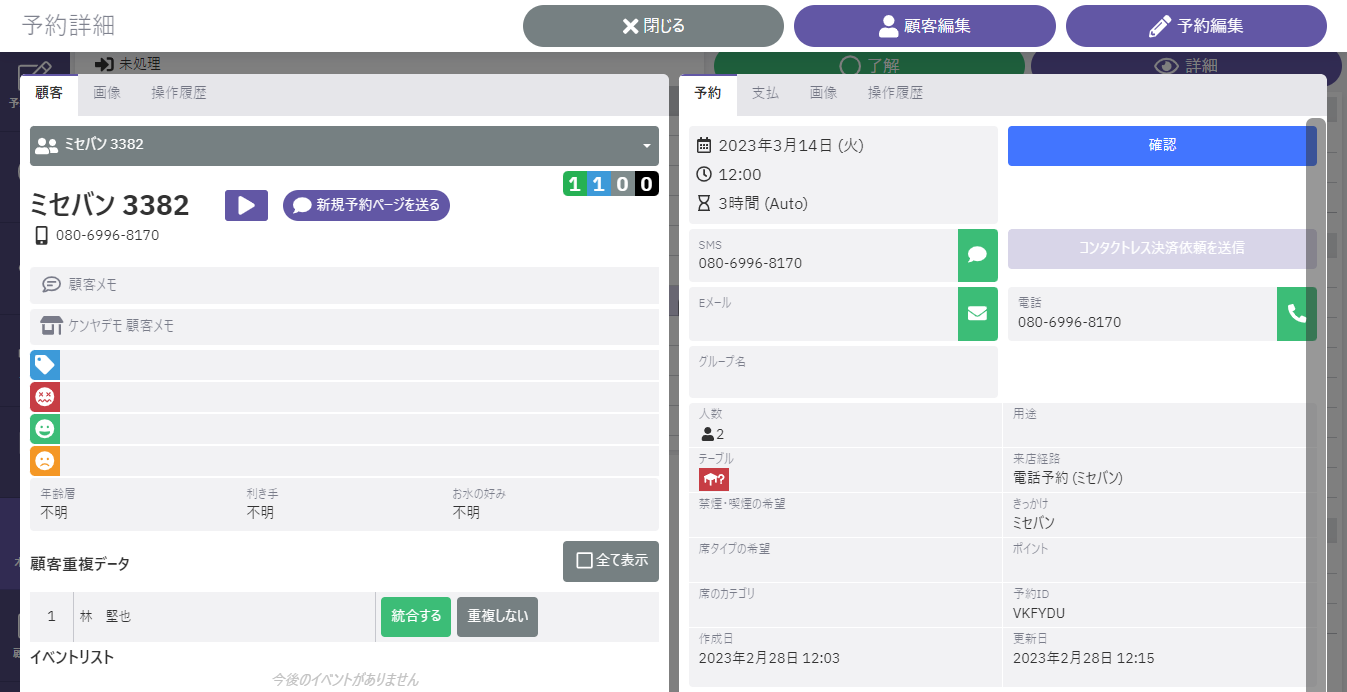Screen dimensions: 1347x692
Task: Send SMS via green chat icon
Action: pyautogui.click(x=977, y=255)
